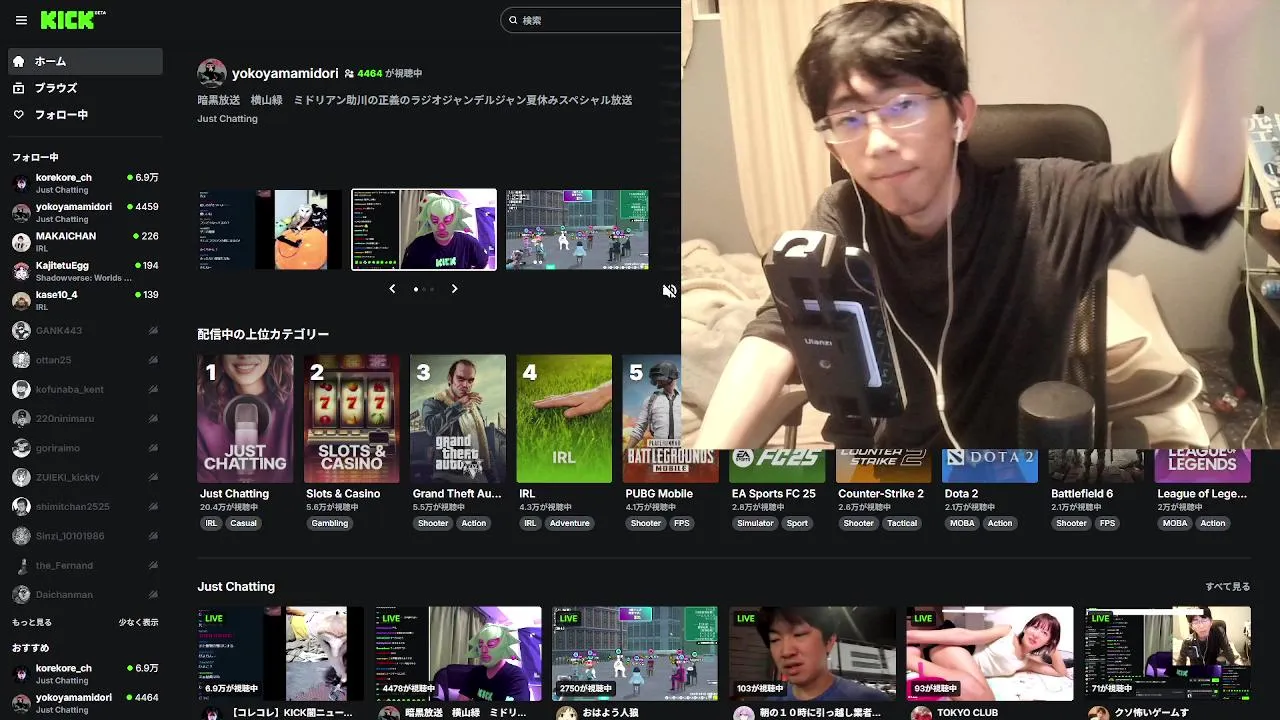1280x720 pixels.
Task: Go to next carousel slide arrow
Action: [454, 289]
